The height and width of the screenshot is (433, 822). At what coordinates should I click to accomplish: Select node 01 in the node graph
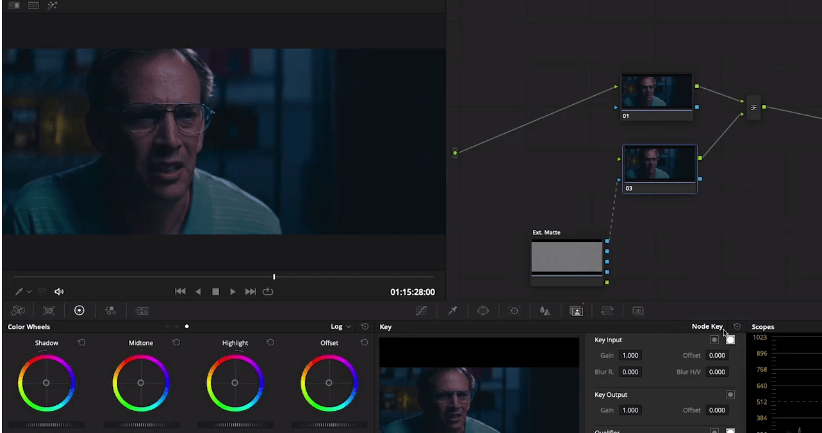click(x=656, y=96)
